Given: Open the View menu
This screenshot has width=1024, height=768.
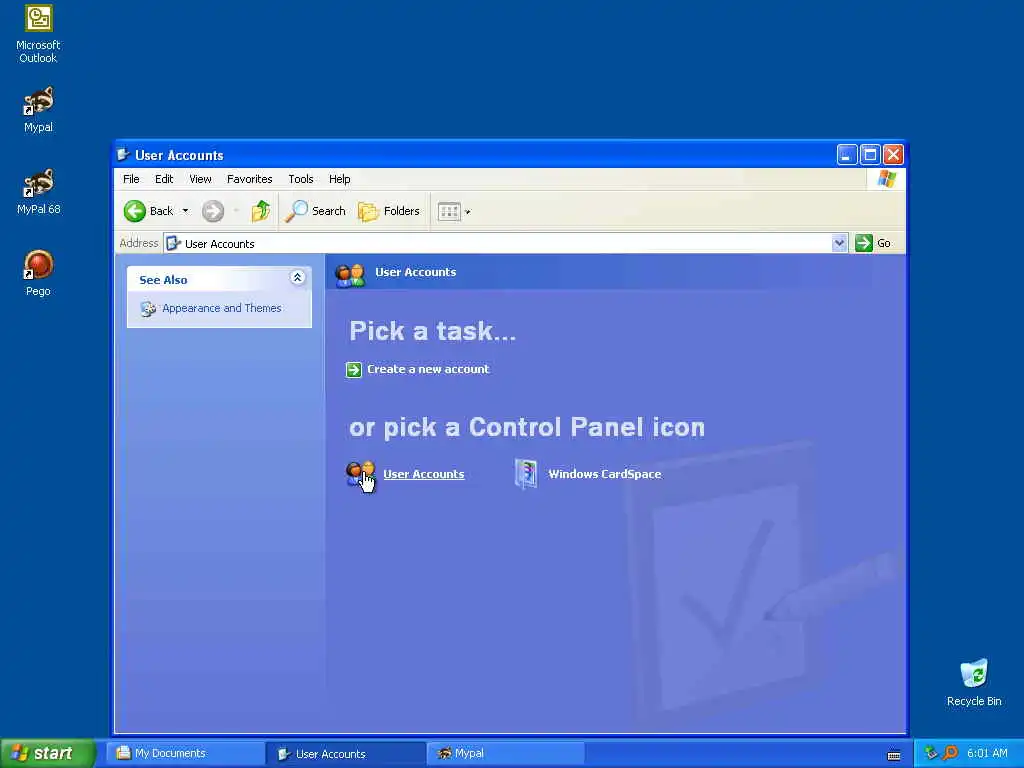Looking at the screenshot, I should pyautogui.click(x=200, y=179).
